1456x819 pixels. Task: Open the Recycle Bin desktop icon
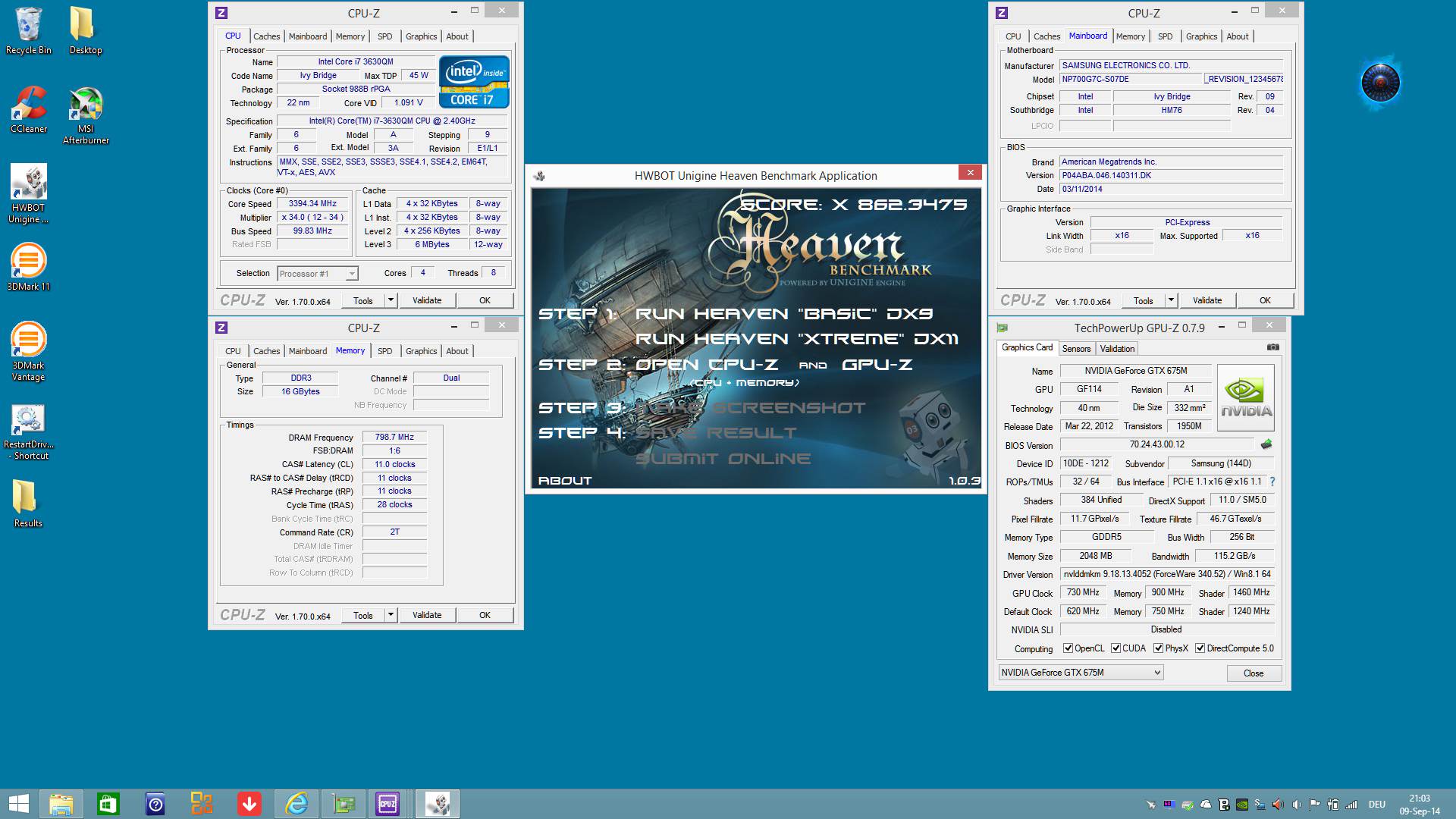[x=28, y=30]
